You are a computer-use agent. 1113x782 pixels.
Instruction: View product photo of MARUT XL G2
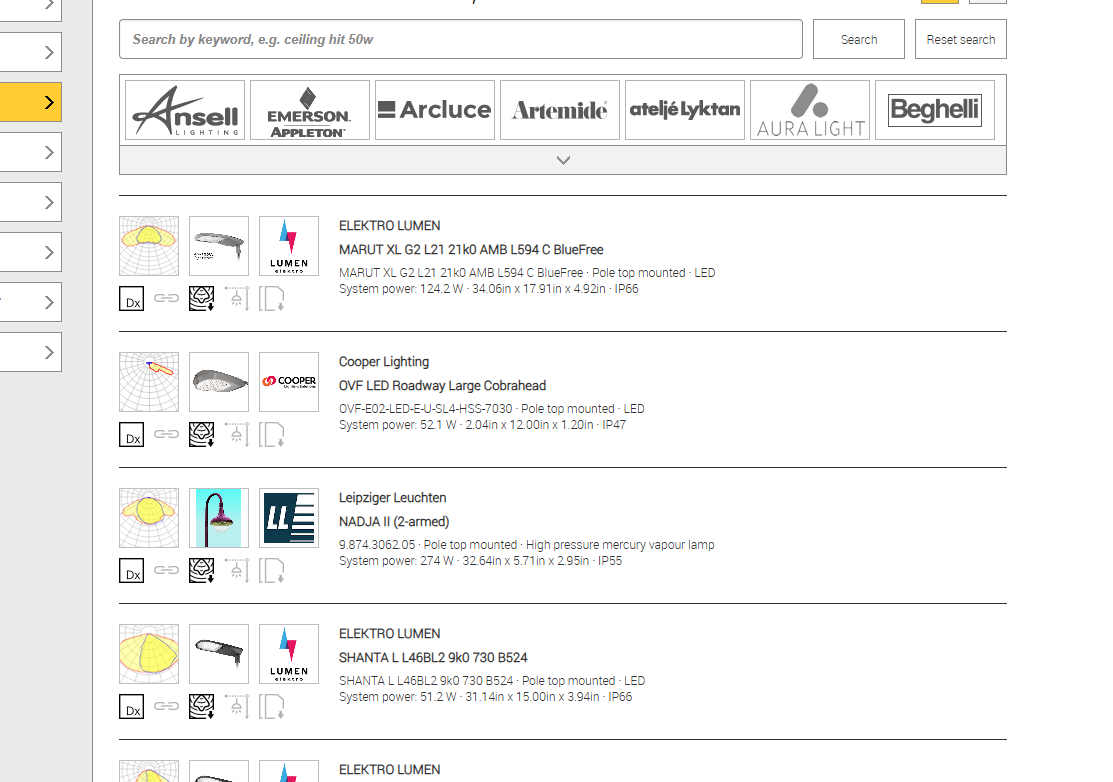pyautogui.click(x=219, y=246)
